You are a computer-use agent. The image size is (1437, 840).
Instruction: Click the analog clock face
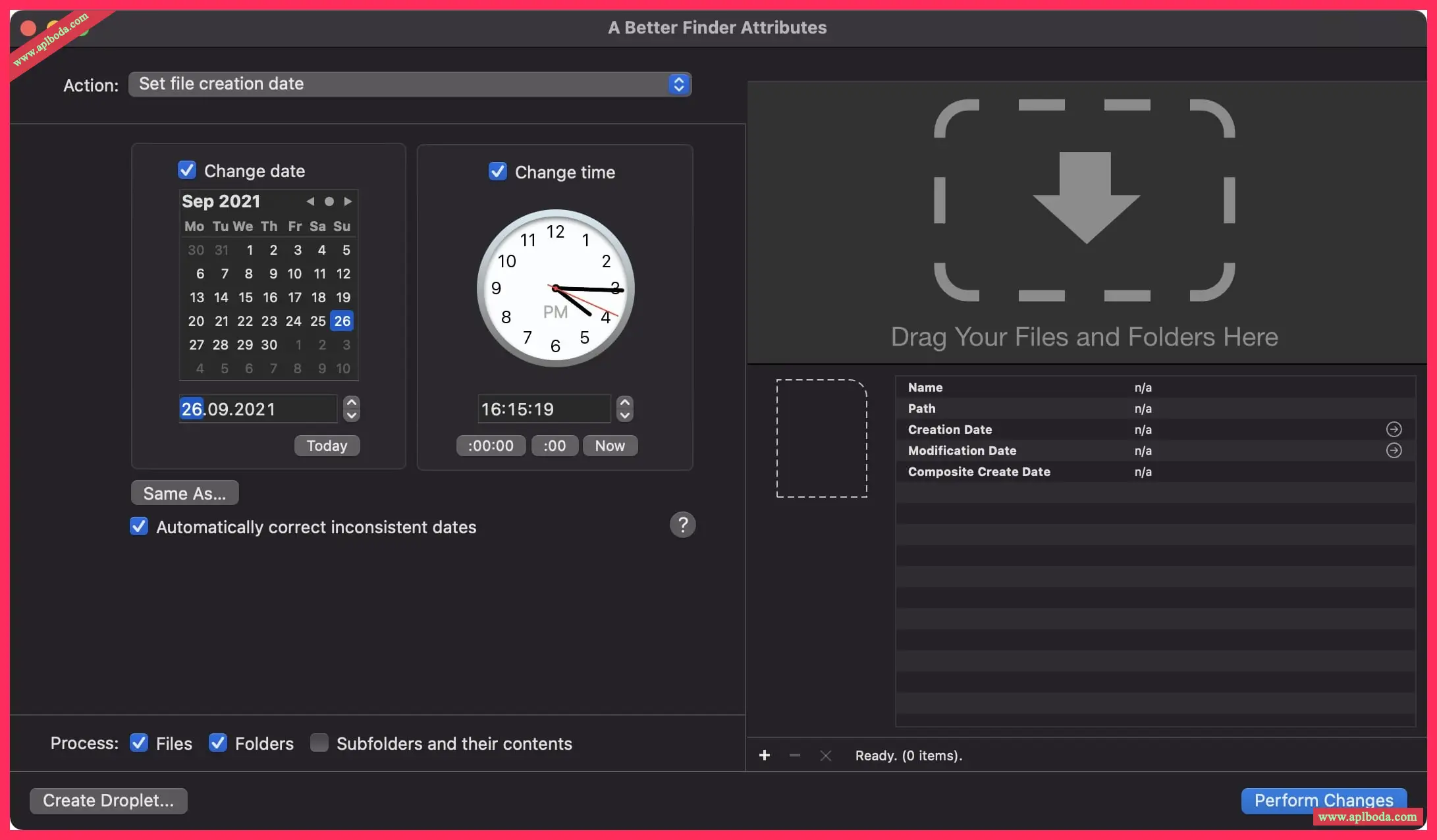pyautogui.click(x=556, y=288)
